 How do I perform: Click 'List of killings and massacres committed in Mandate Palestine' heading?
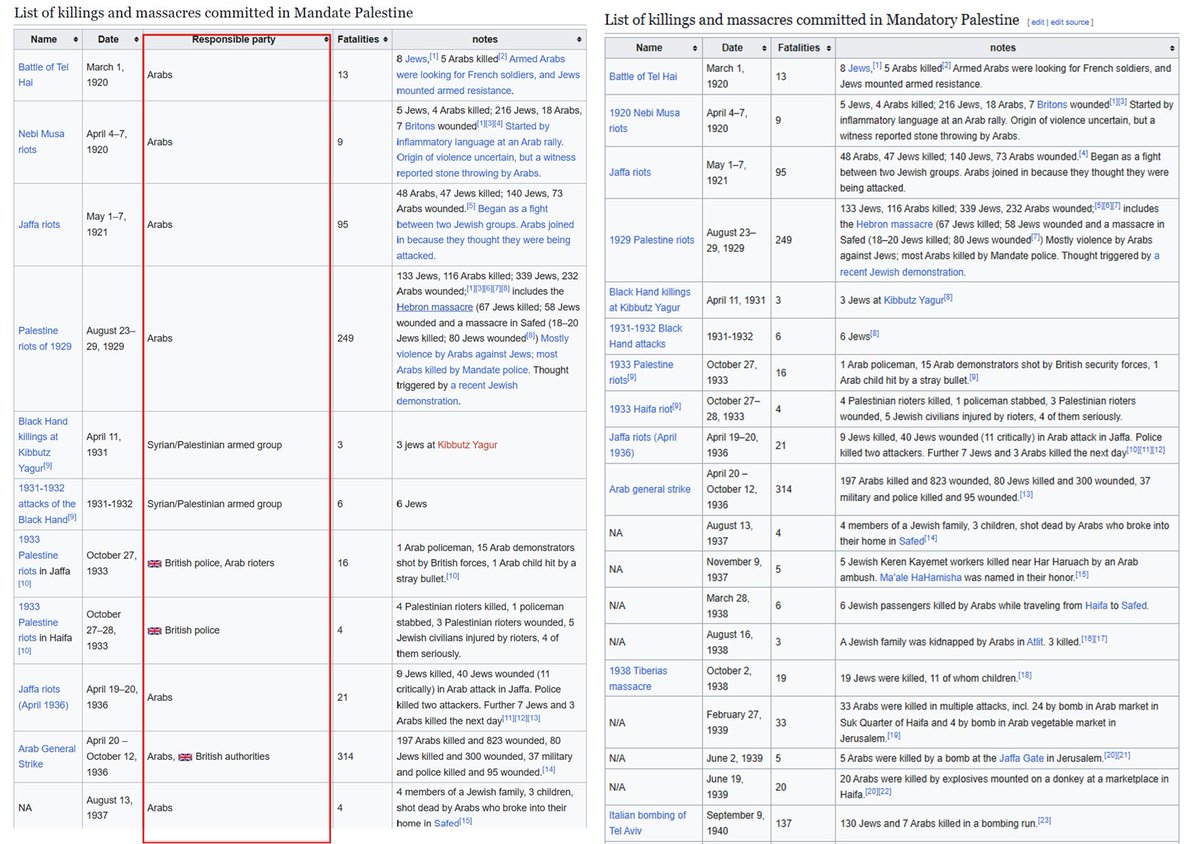click(x=213, y=12)
